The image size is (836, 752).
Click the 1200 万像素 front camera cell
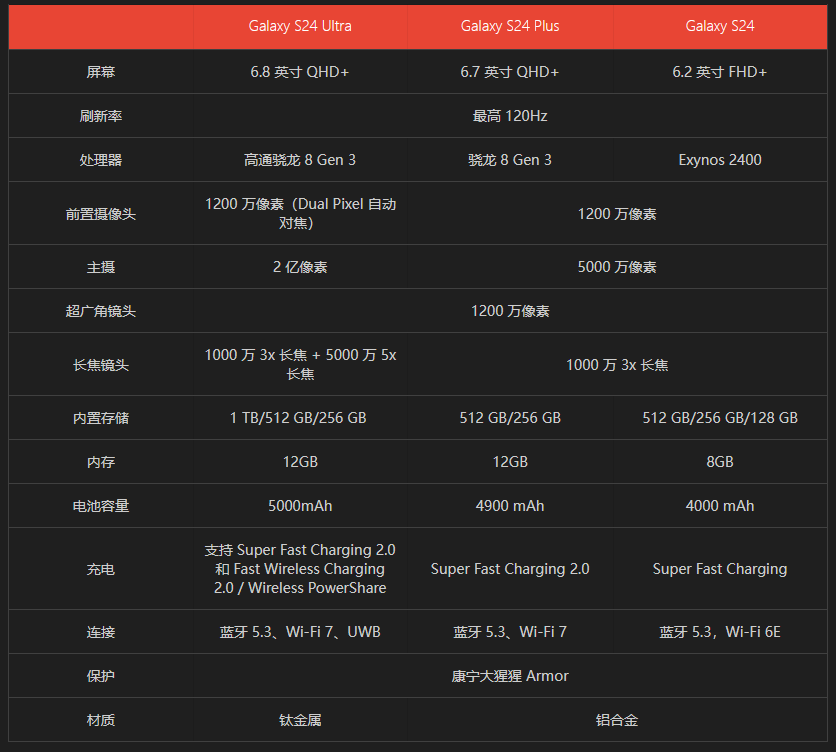pos(617,214)
